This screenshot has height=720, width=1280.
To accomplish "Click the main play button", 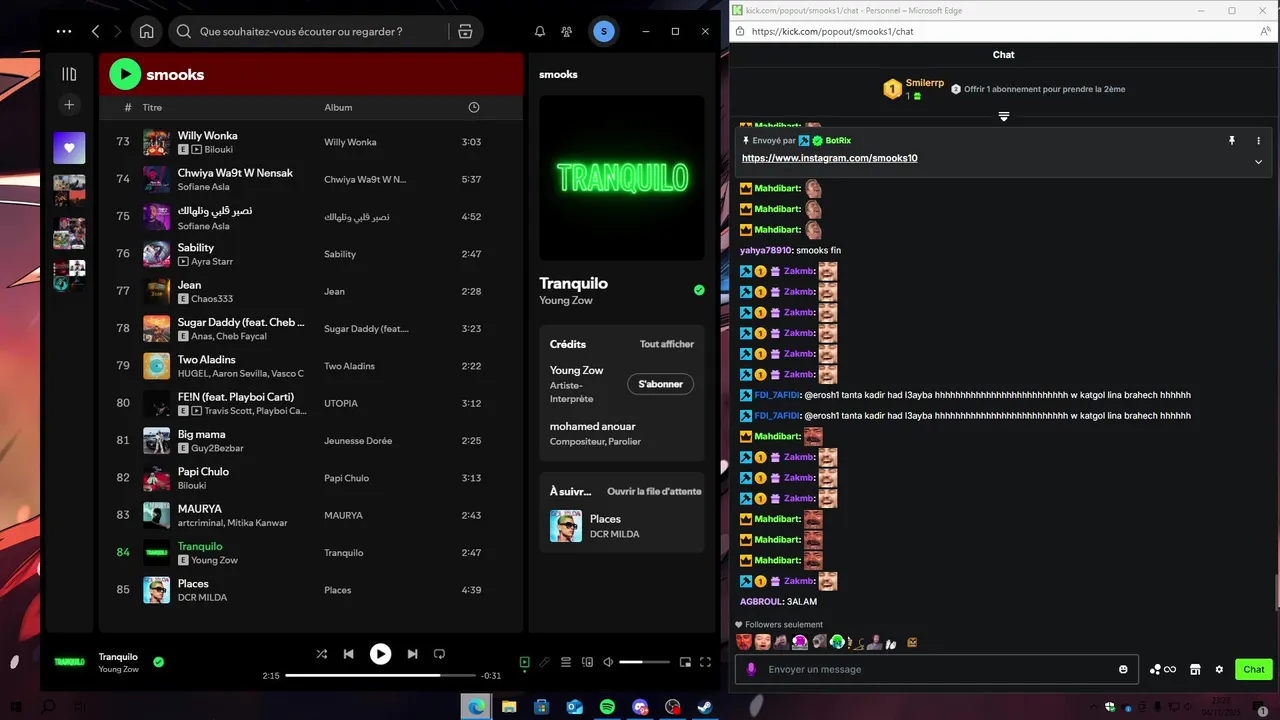I will click(x=380, y=654).
